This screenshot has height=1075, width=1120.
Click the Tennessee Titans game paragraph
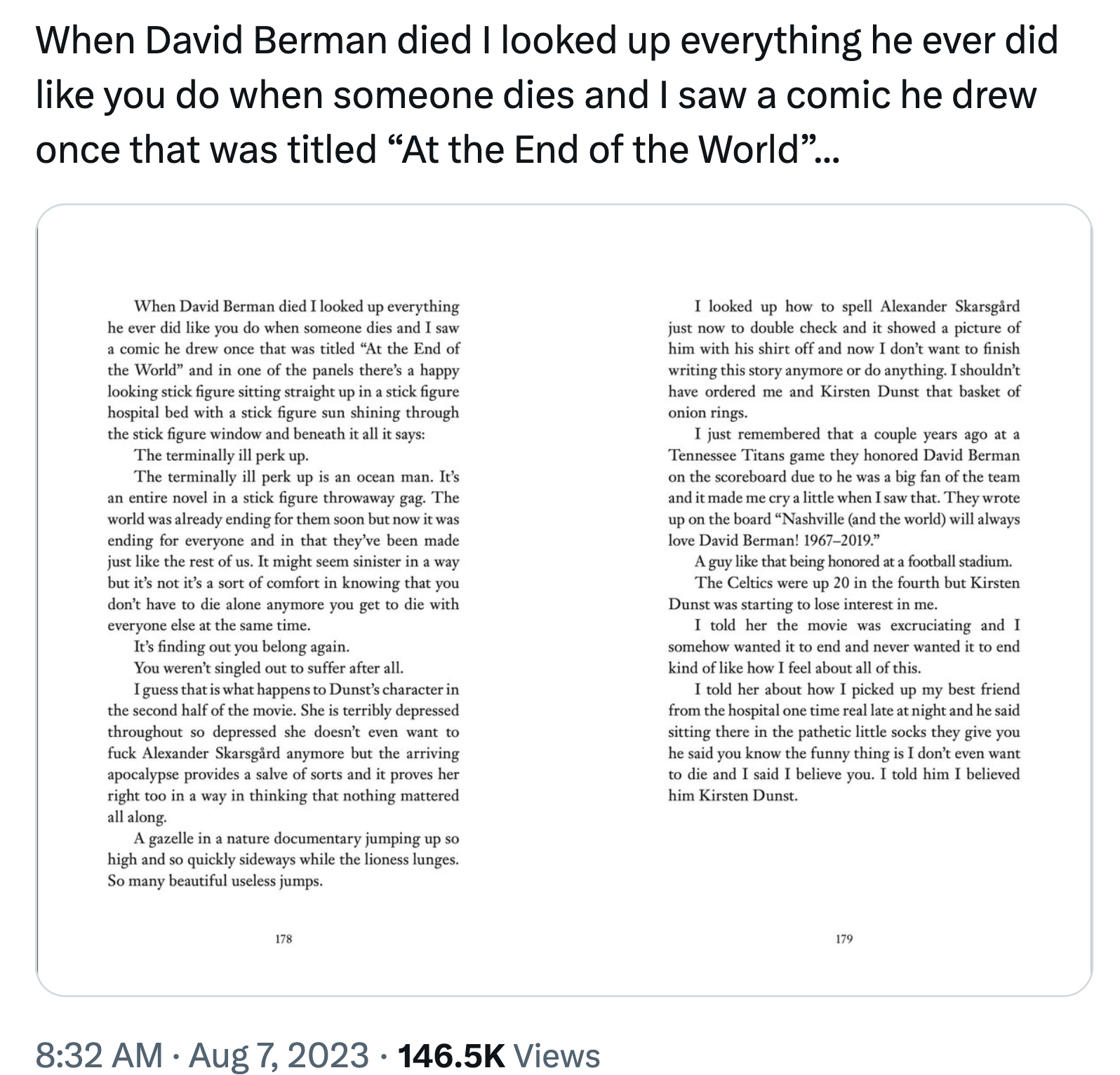[844, 487]
